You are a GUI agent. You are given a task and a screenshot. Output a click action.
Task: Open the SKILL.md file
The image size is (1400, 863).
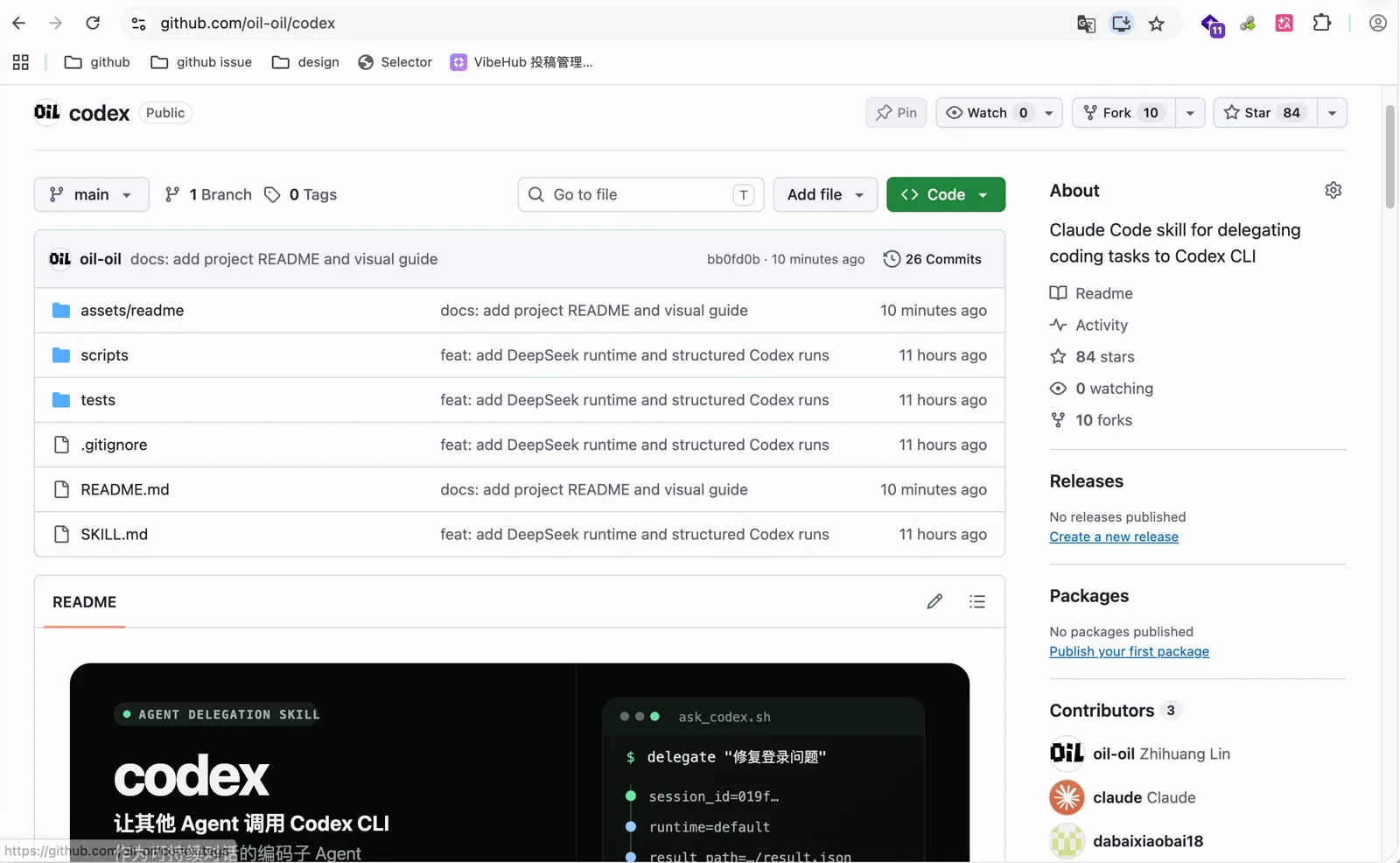click(114, 534)
